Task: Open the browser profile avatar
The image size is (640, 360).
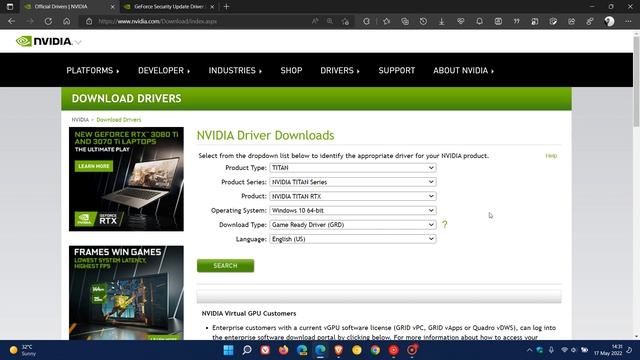Action: 609,21
